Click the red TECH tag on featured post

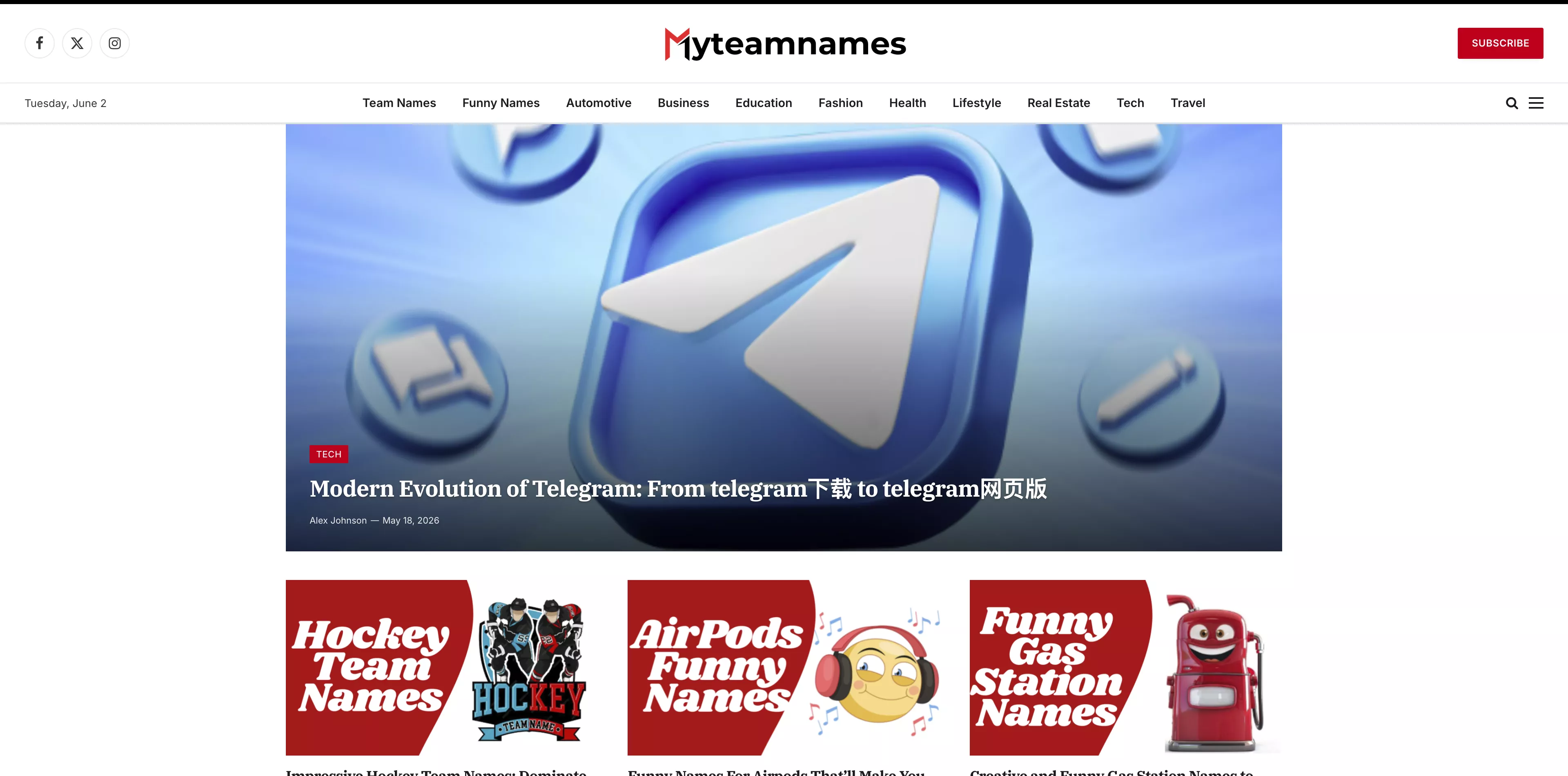329,454
